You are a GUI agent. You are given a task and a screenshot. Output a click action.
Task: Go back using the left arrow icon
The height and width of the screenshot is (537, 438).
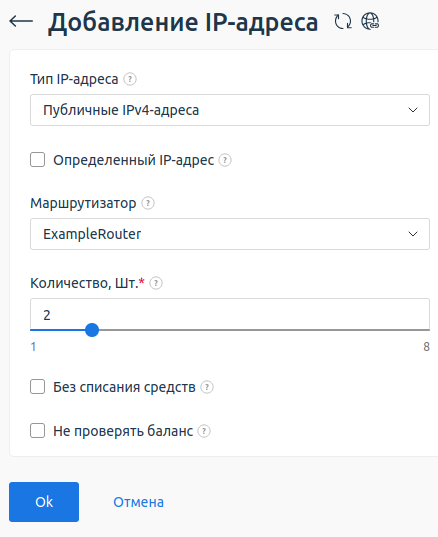point(21,21)
